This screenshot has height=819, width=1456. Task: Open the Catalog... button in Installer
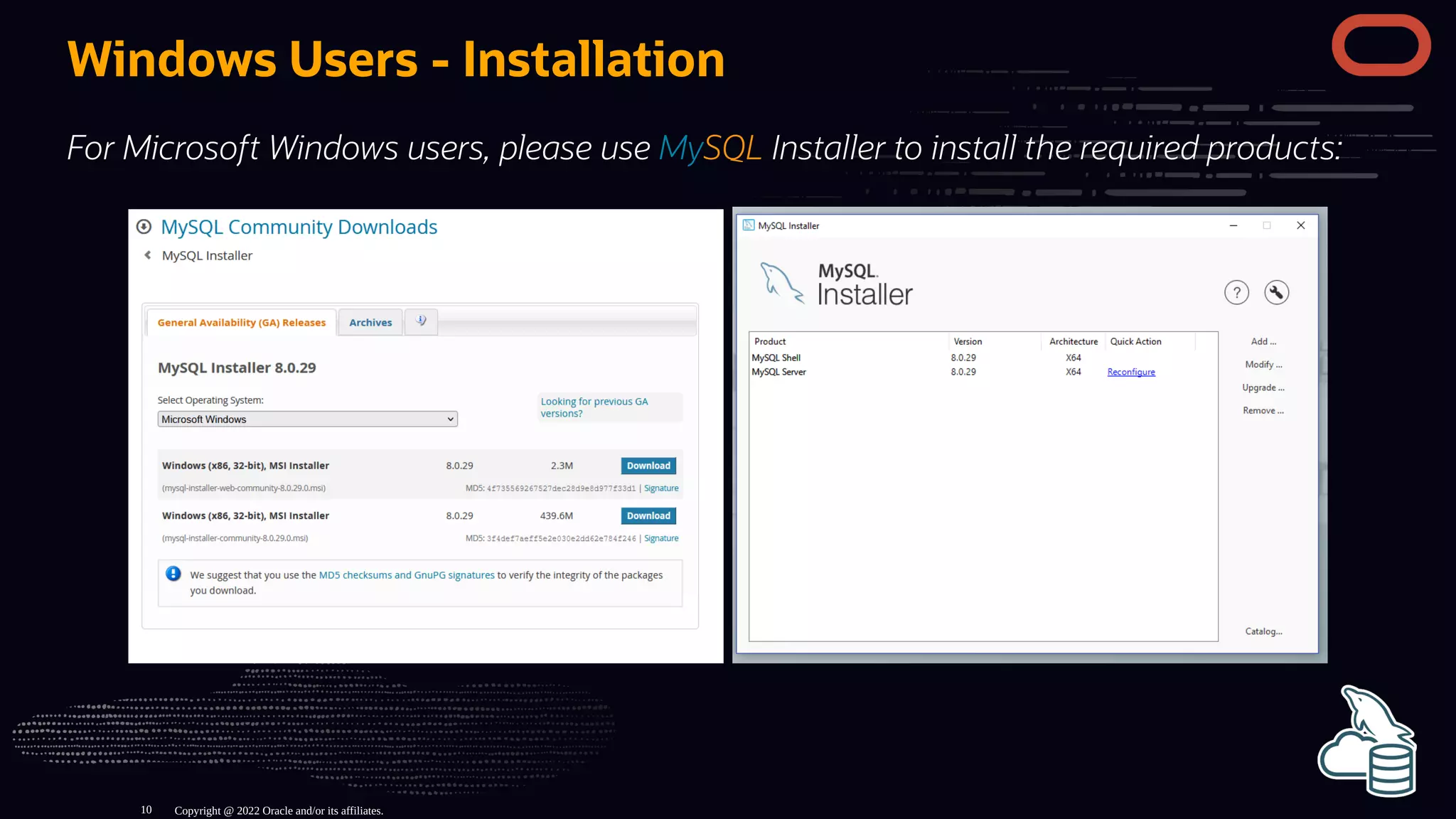click(1263, 631)
